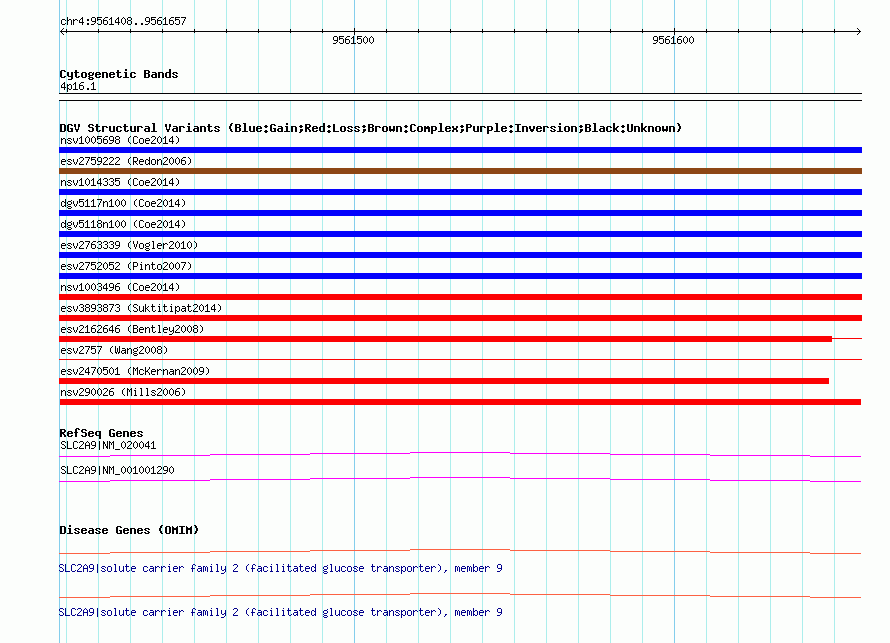The width and height of the screenshot is (890, 643).
Task: Click the red bar under esv3893873
Action: coord(460,318)
